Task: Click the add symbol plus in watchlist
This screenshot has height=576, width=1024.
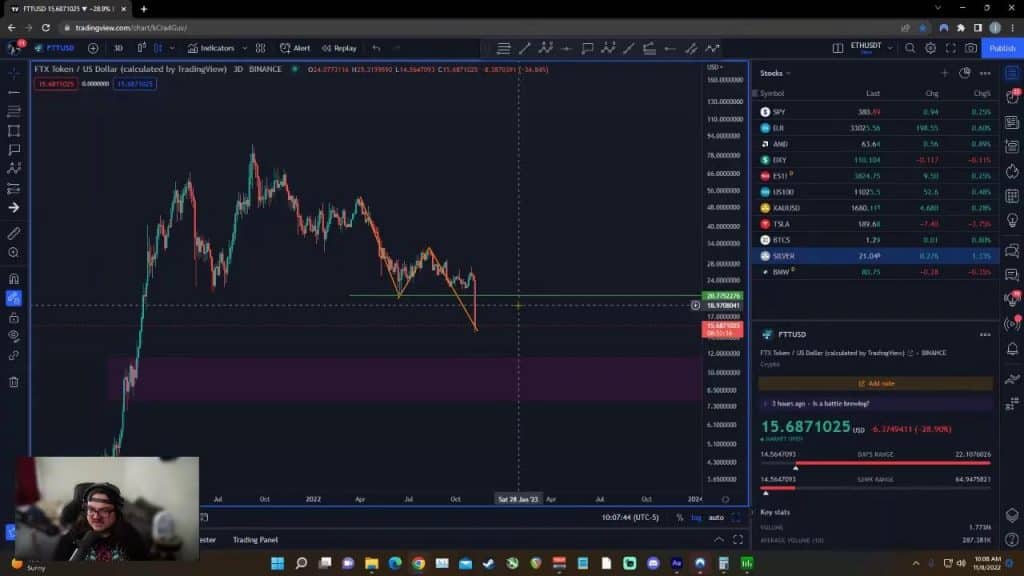Action: [944, 73]
